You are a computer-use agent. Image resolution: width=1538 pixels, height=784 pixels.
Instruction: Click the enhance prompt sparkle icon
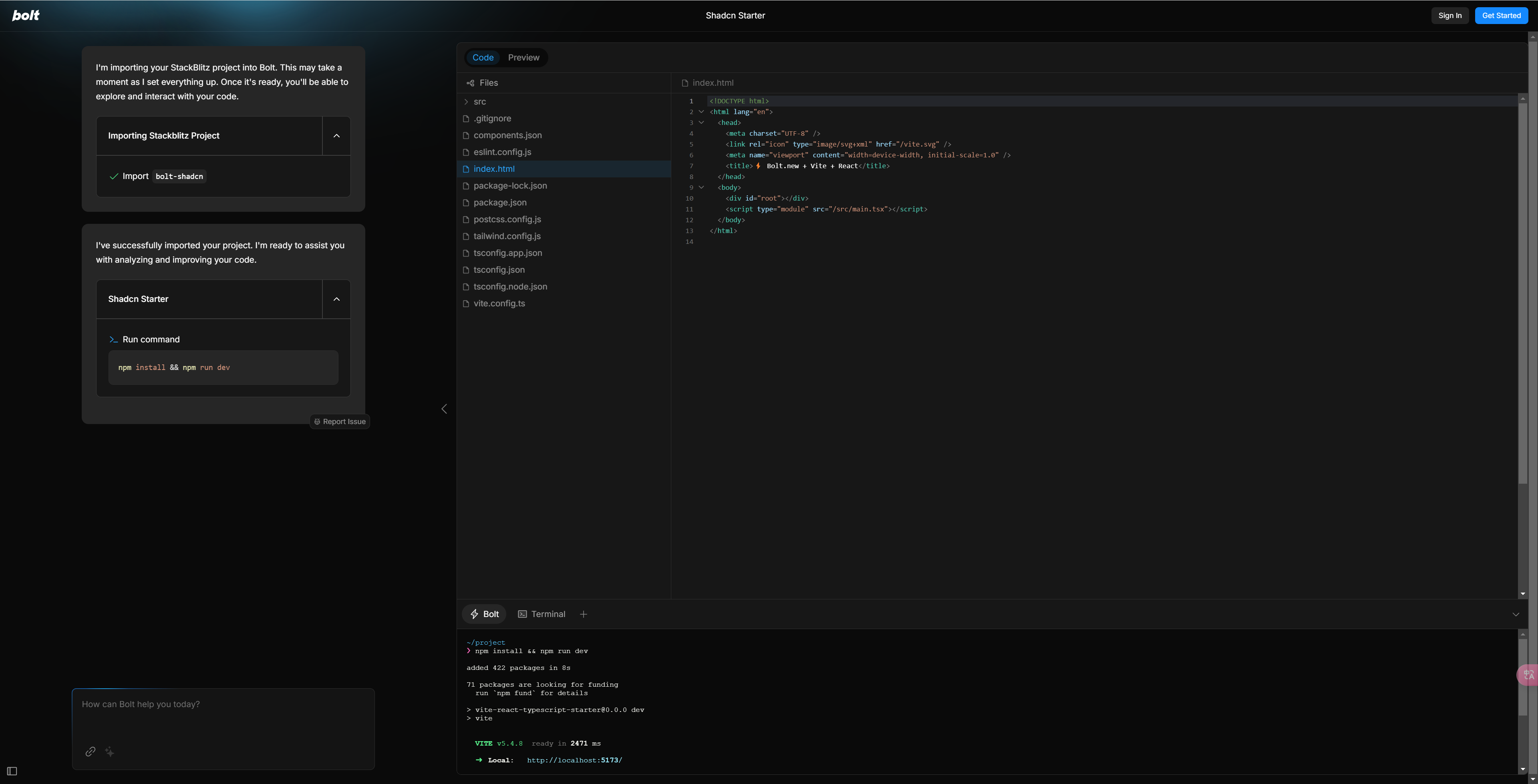click(x=110, y=752)
